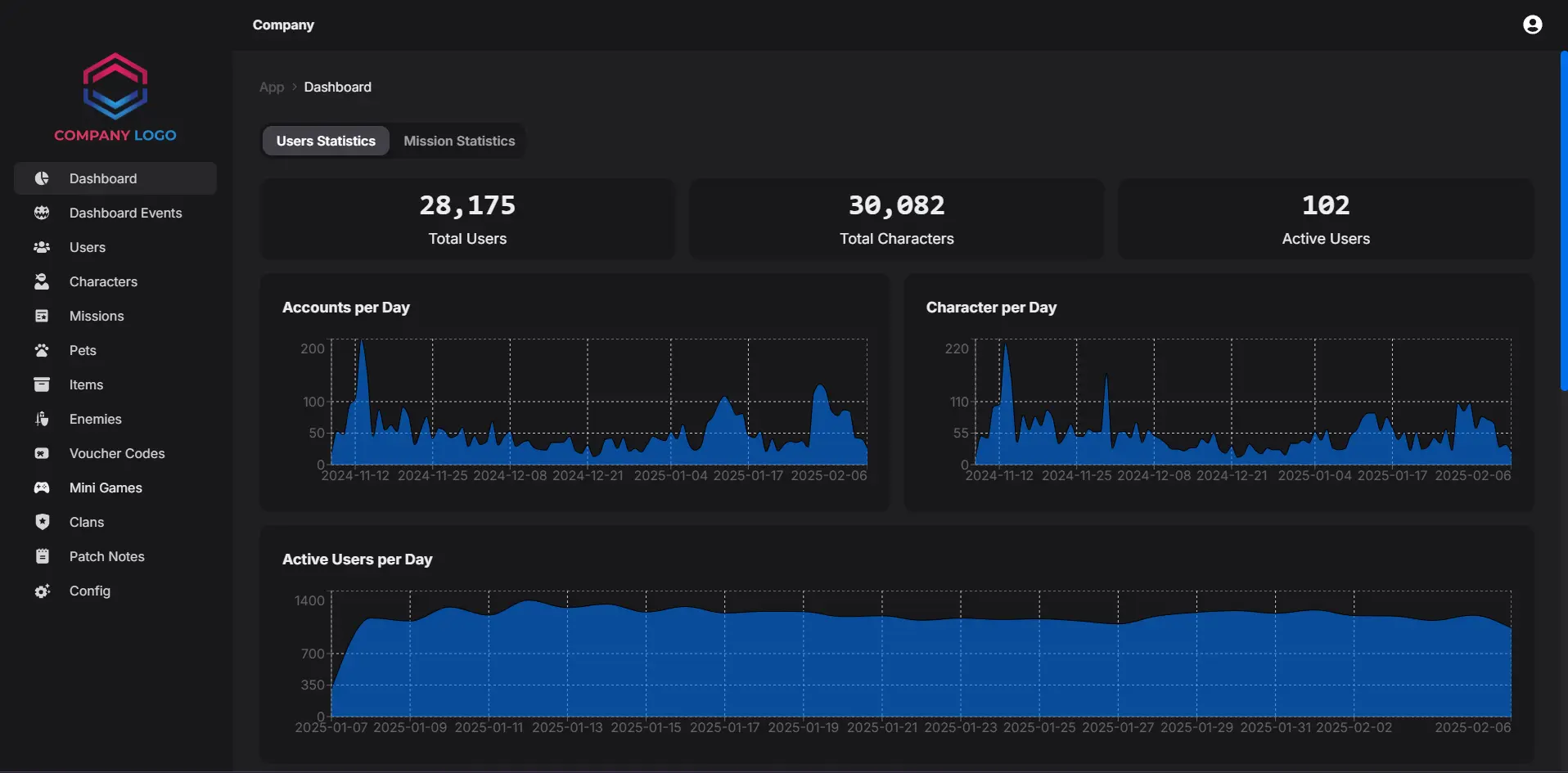
Task: Click the Config gears icon
Action: tap(42, 591)
